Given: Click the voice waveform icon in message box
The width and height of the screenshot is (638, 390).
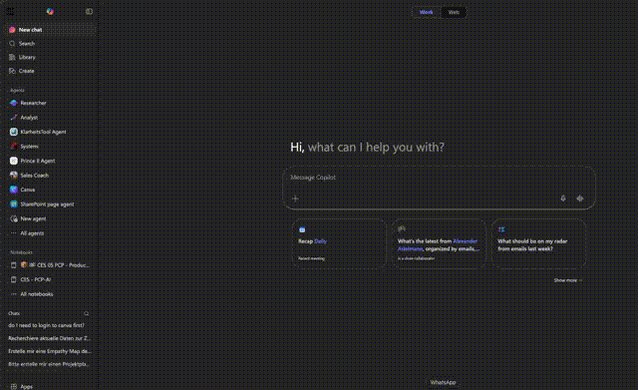Looking at the screenshot, I should 580,198.
